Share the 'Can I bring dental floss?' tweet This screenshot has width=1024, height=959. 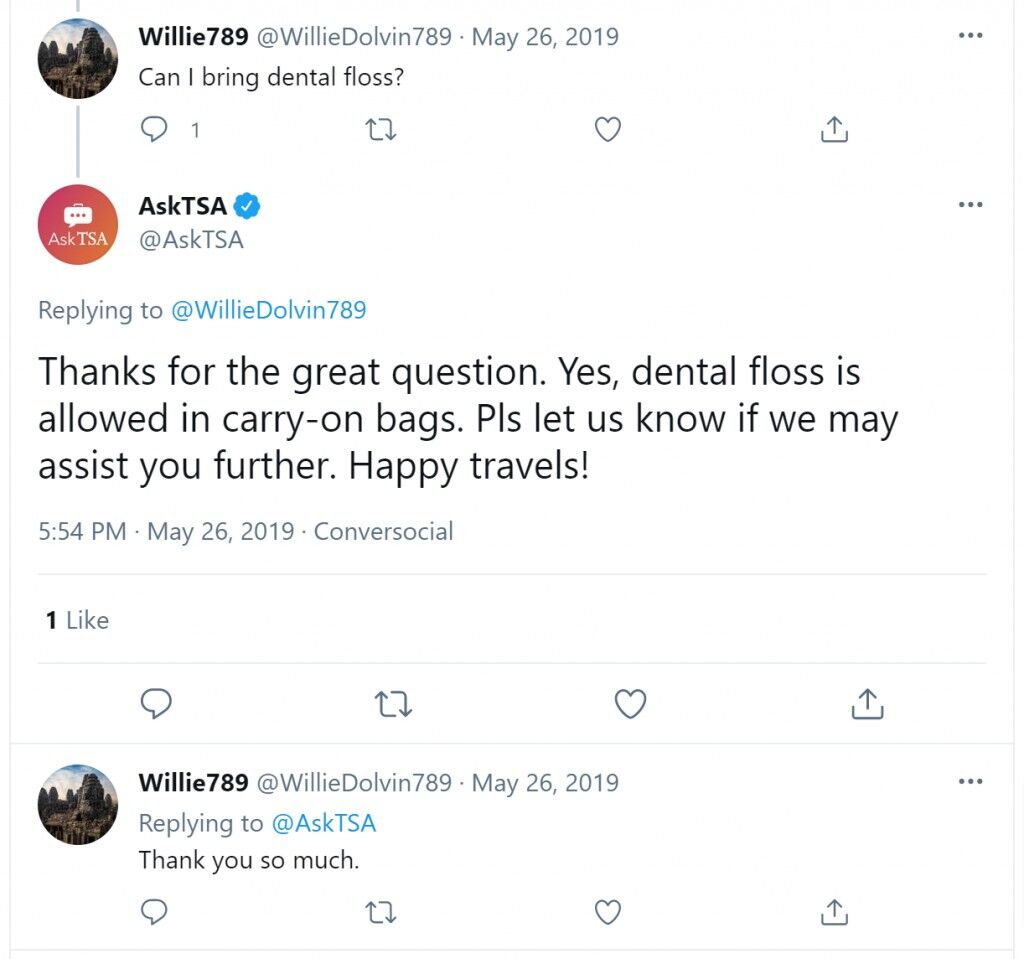tap(834, 129)
